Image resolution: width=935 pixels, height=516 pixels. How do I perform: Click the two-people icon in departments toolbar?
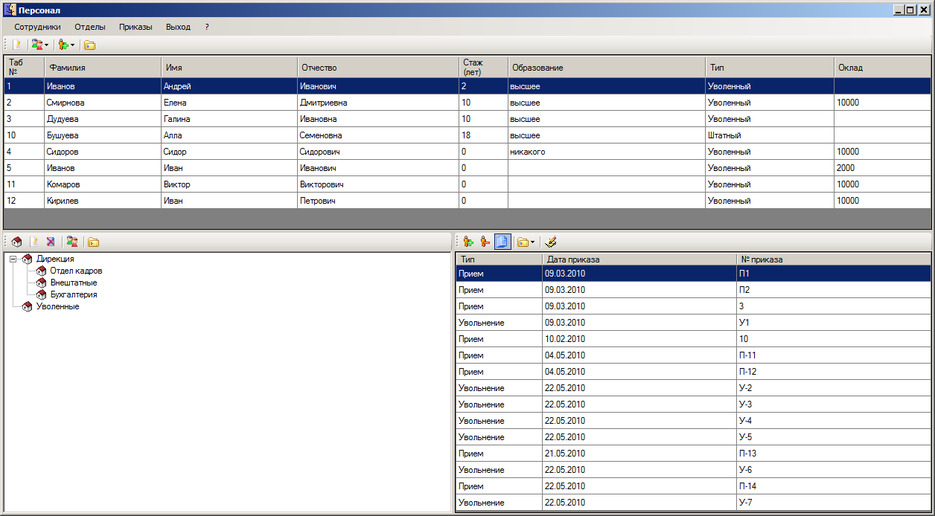point(72,242)
